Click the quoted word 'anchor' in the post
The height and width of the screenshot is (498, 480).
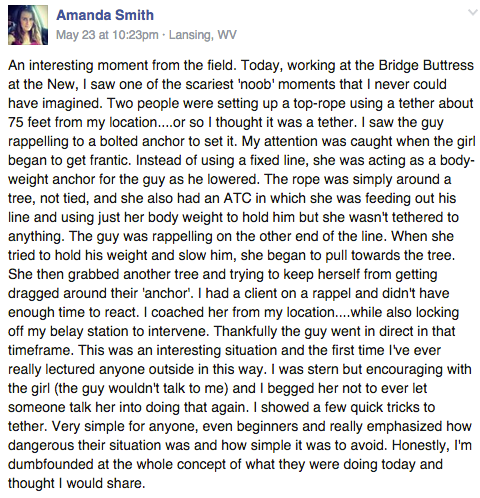[168, 293]
